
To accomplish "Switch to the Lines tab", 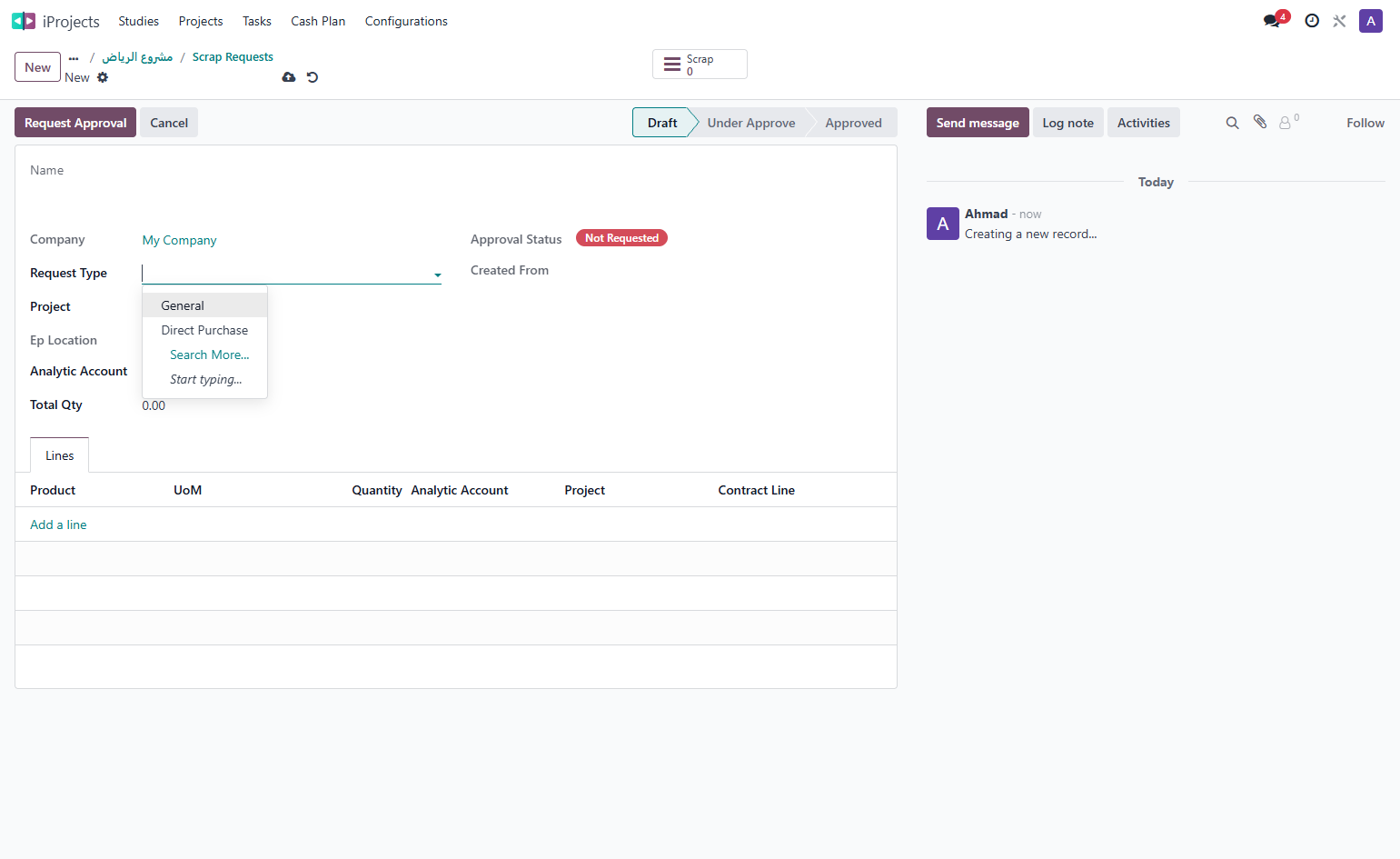I will [60, 455].
